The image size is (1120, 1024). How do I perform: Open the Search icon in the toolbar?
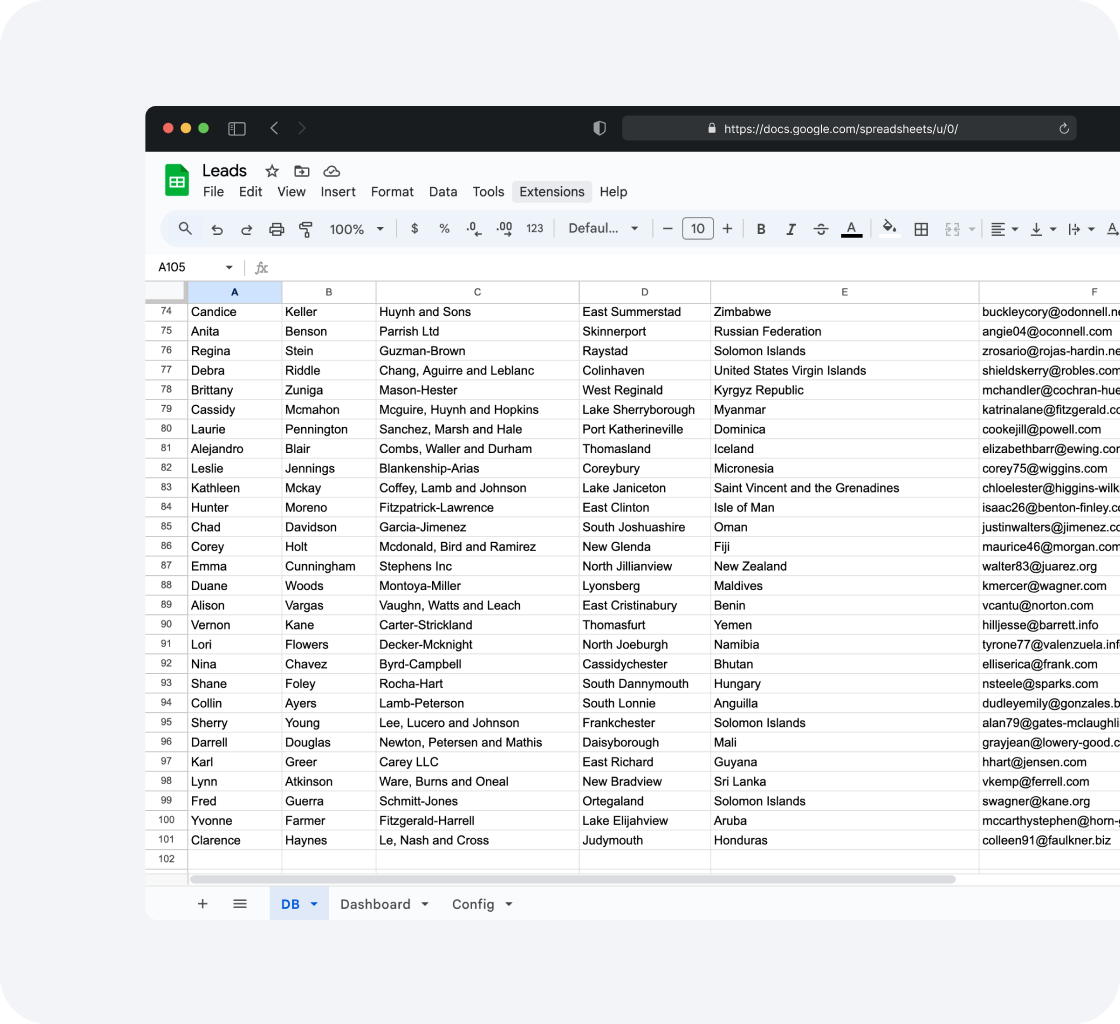(184, 228)
